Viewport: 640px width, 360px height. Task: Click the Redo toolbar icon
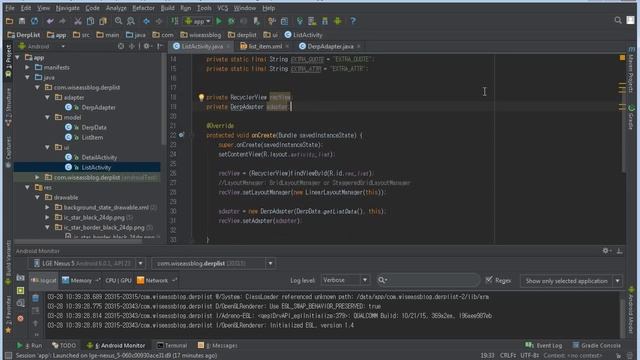62,21
